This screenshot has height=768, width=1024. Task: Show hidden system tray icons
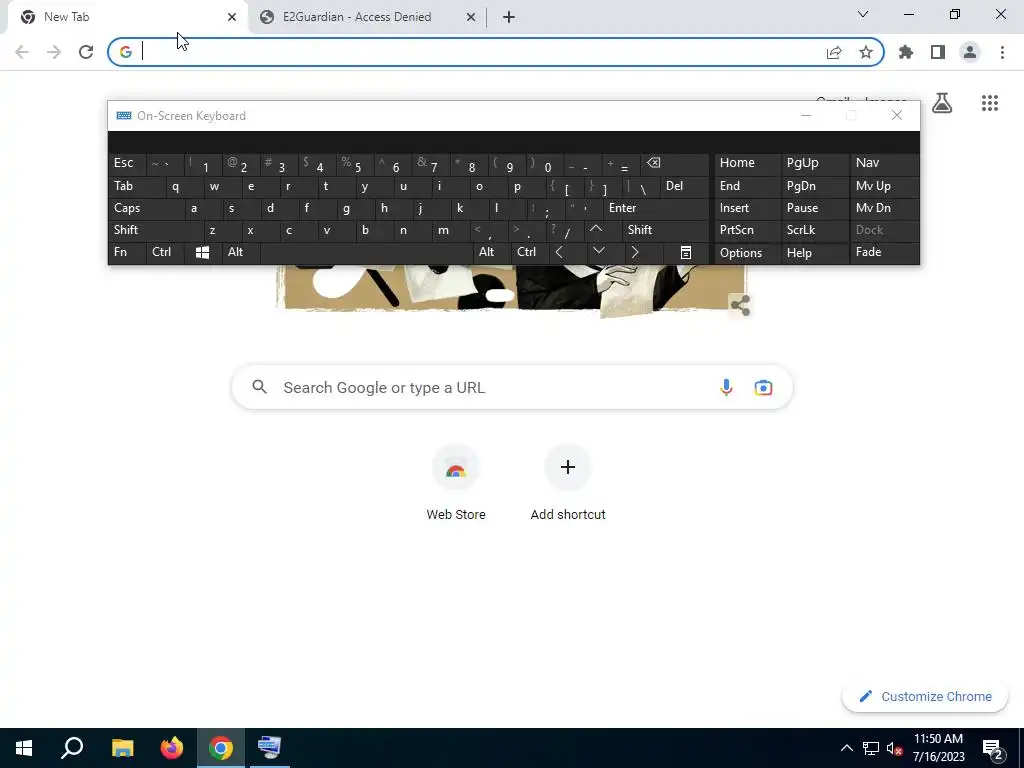846,748
